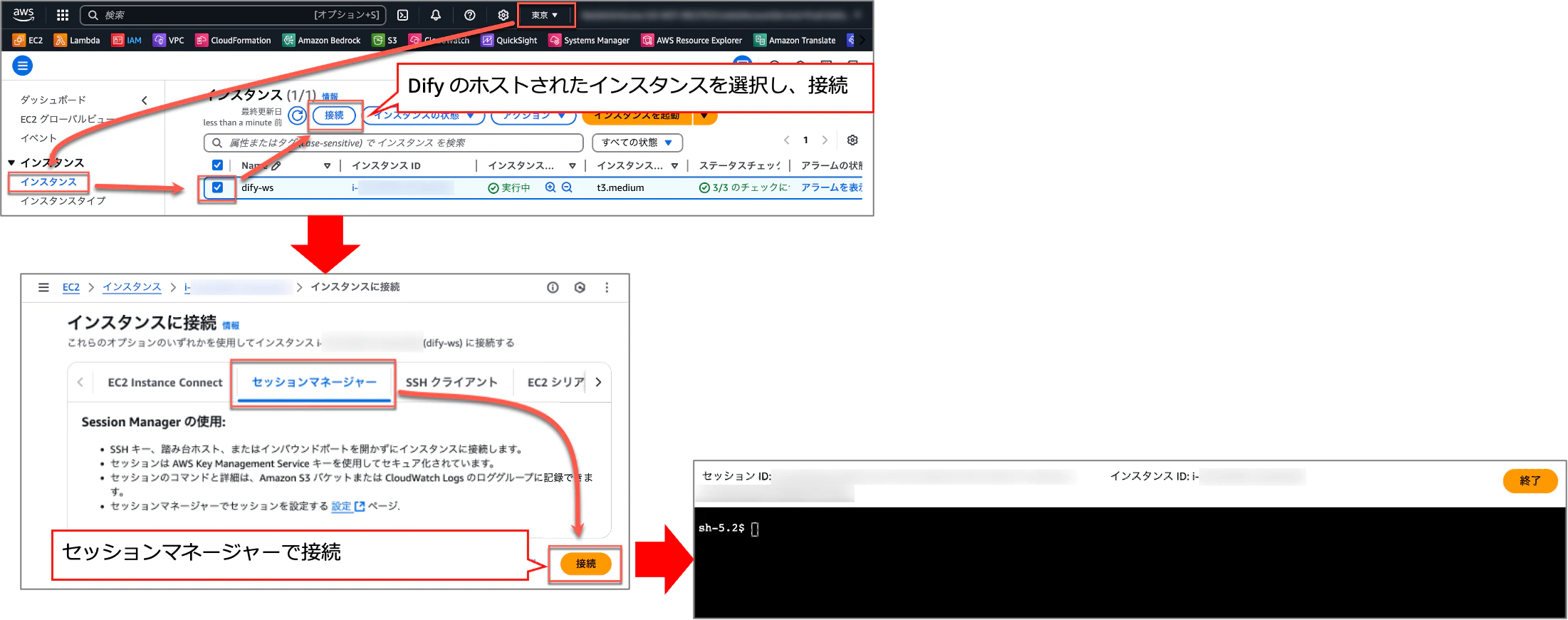Viewport: 1568px width, 620px height.
Task: Open the S3 shortcut in favorites bar
Action: click(x=385, y=41)
